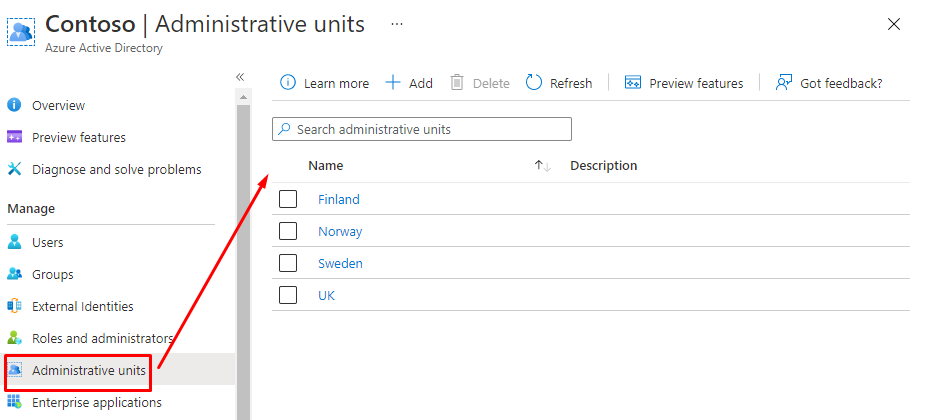Click the sidebar vertical scrollbar
The width and height of the screenshot is (927, 420).
click(x=243, y=250)
